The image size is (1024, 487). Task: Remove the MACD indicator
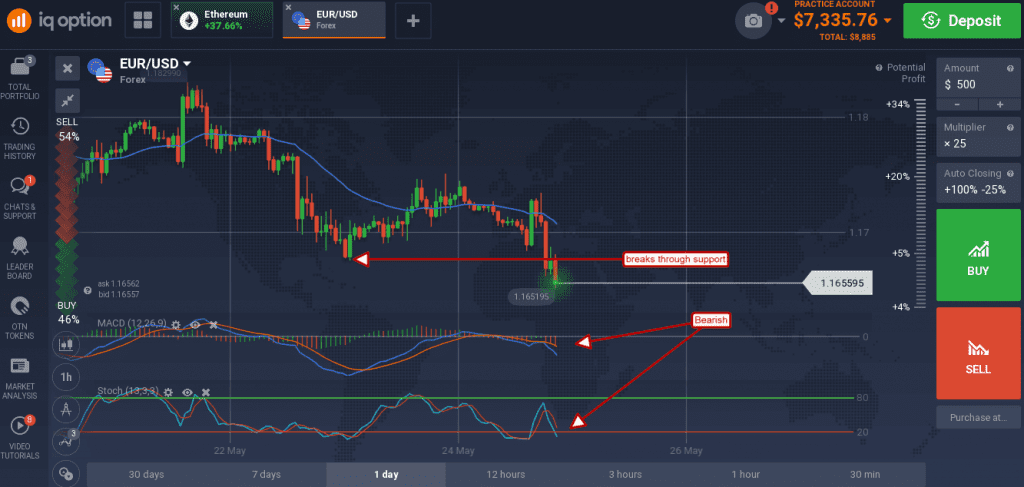tap(213, 324)
